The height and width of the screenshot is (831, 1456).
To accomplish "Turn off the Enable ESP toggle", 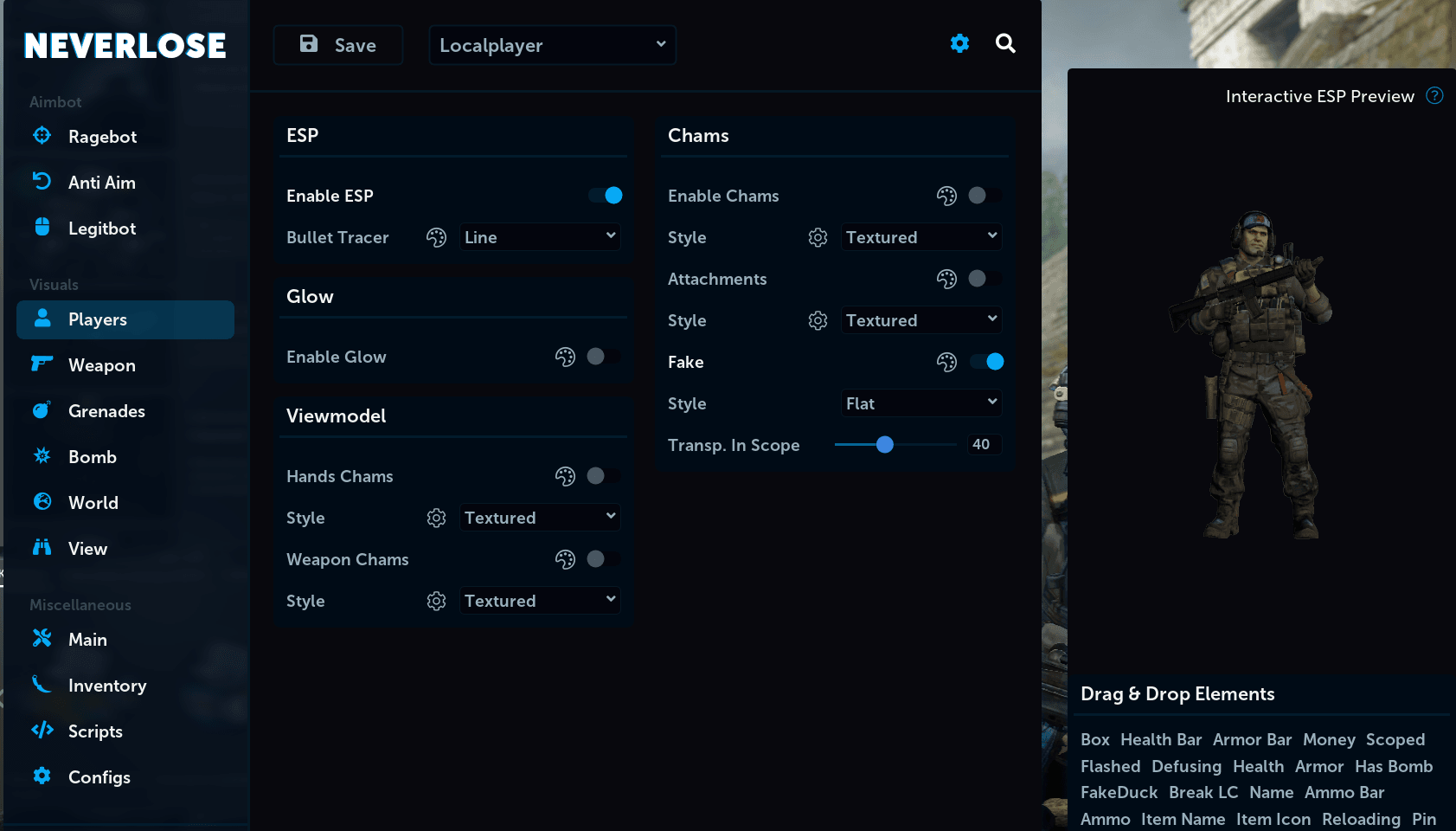I will [x=606, y=196].
